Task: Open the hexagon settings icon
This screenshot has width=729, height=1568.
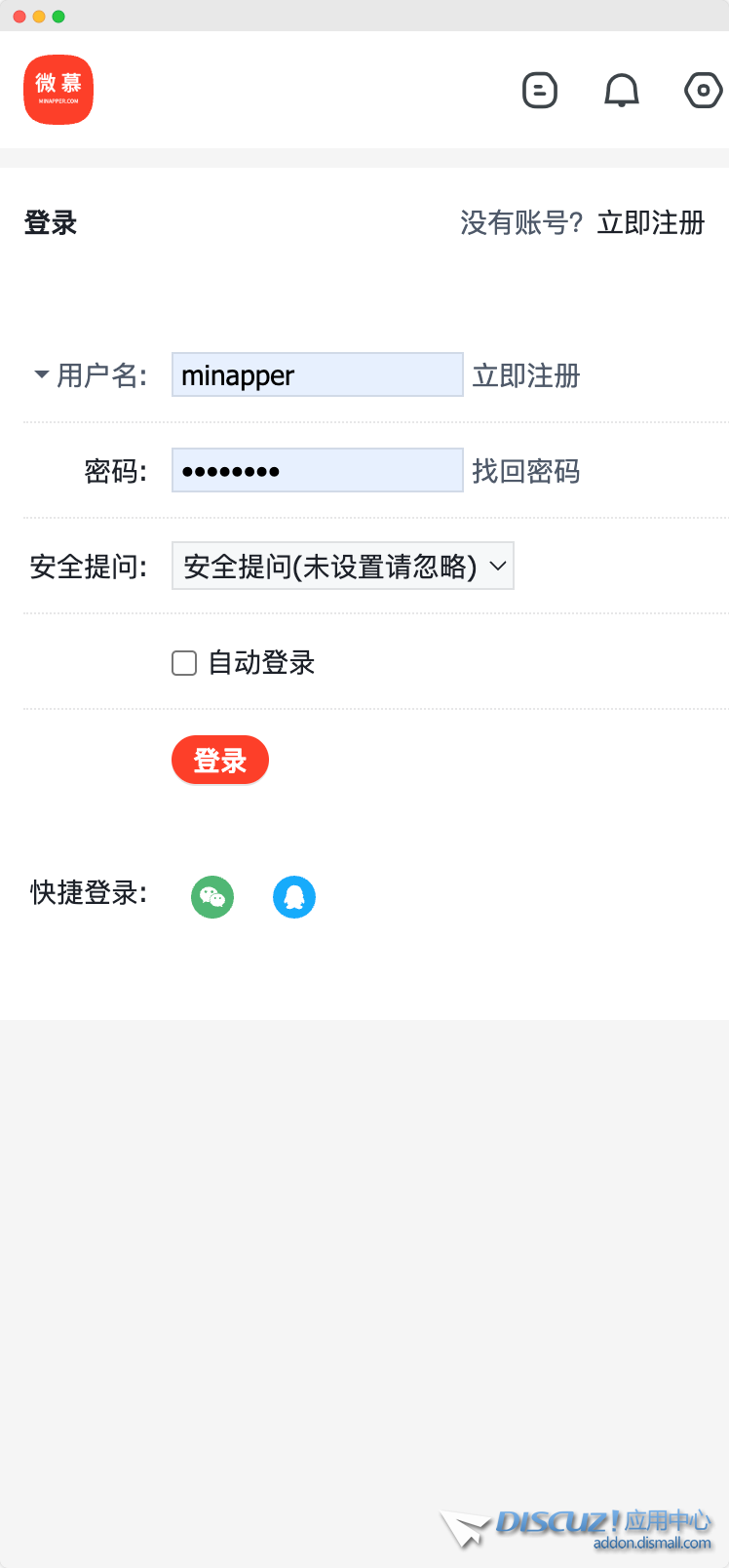Action: tap(703, 91)
